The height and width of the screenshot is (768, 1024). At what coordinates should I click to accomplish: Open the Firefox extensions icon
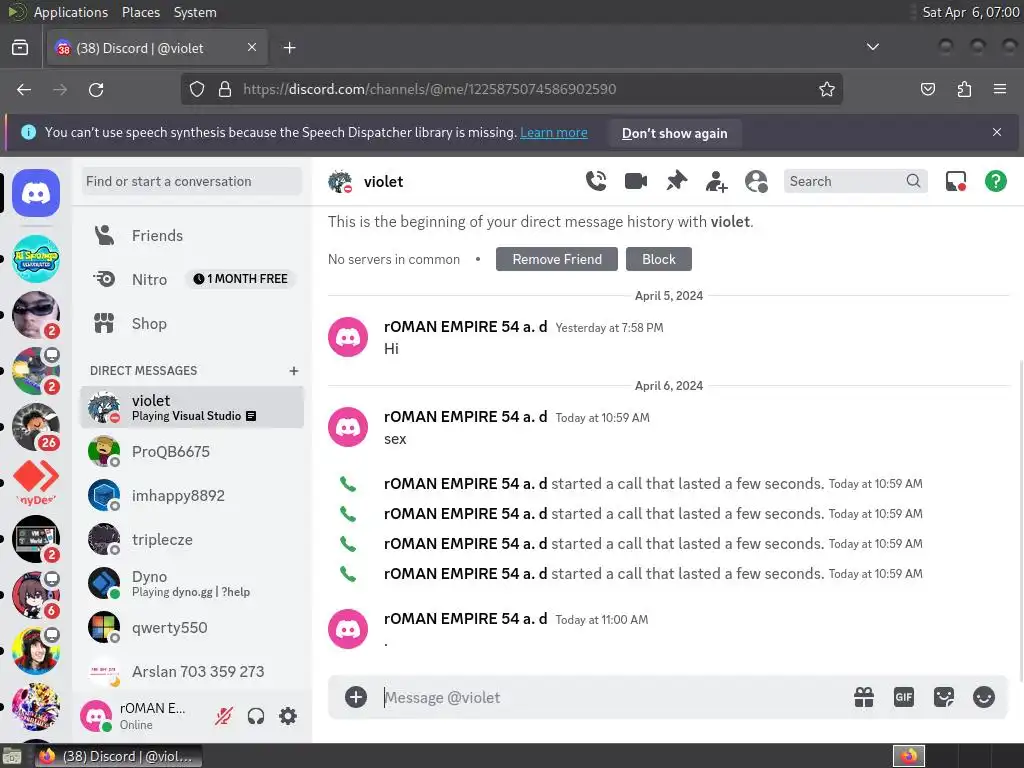tap(964, 89)
